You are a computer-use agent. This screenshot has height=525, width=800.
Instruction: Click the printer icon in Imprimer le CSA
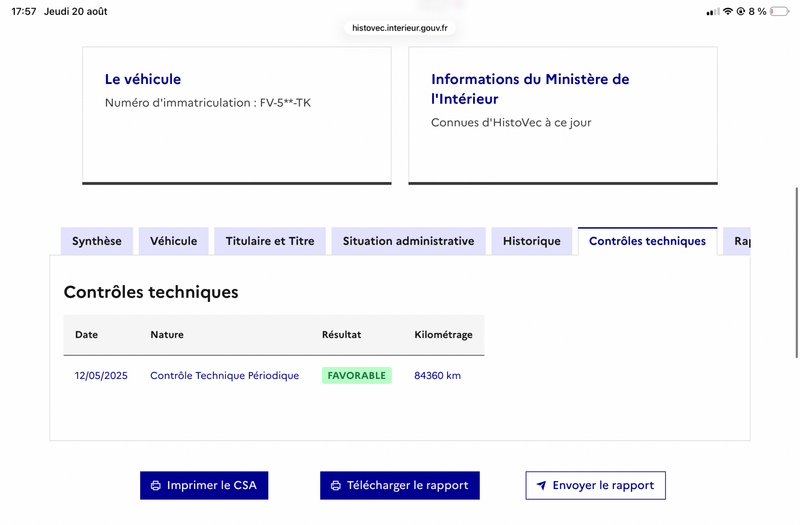[x=156, y=486]
